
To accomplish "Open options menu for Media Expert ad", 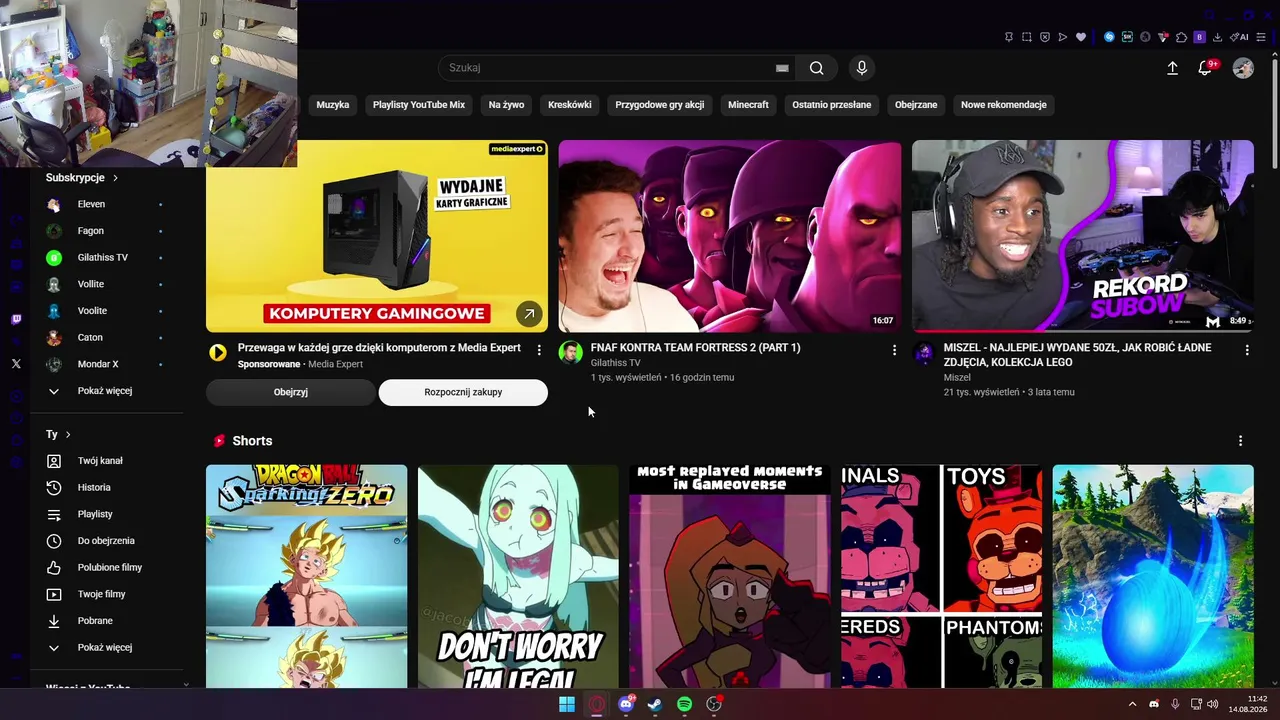I will click(539, 350).
